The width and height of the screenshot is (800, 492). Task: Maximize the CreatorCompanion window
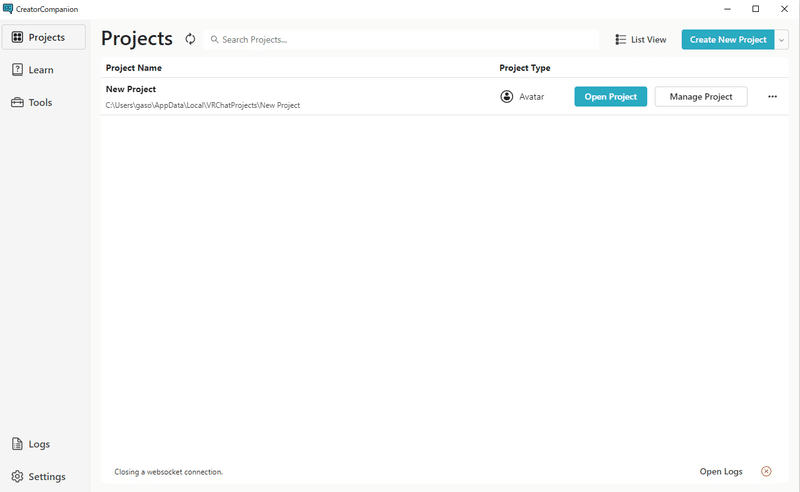point(756,9)
